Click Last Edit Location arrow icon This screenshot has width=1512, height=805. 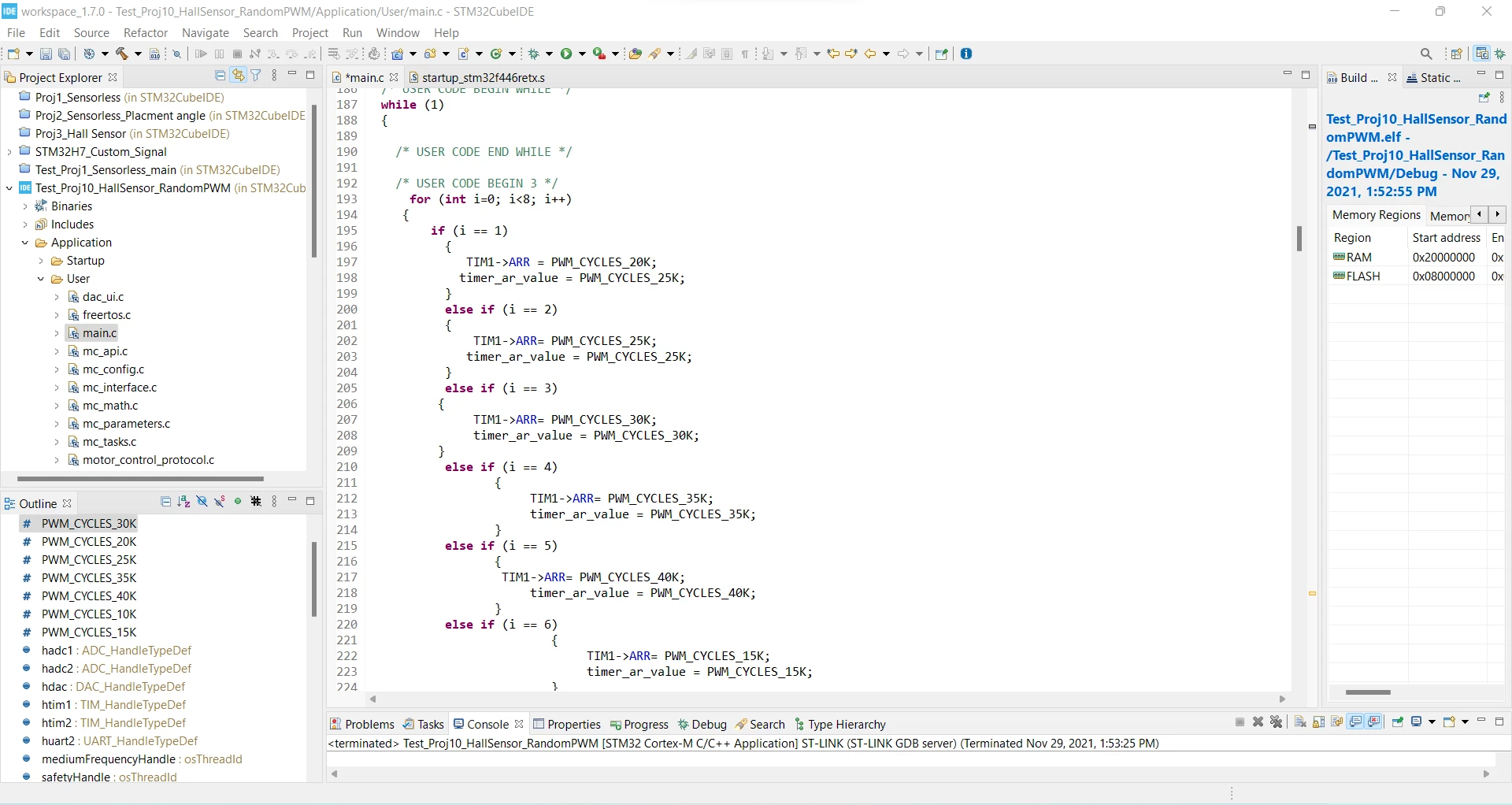click(833, 54)
